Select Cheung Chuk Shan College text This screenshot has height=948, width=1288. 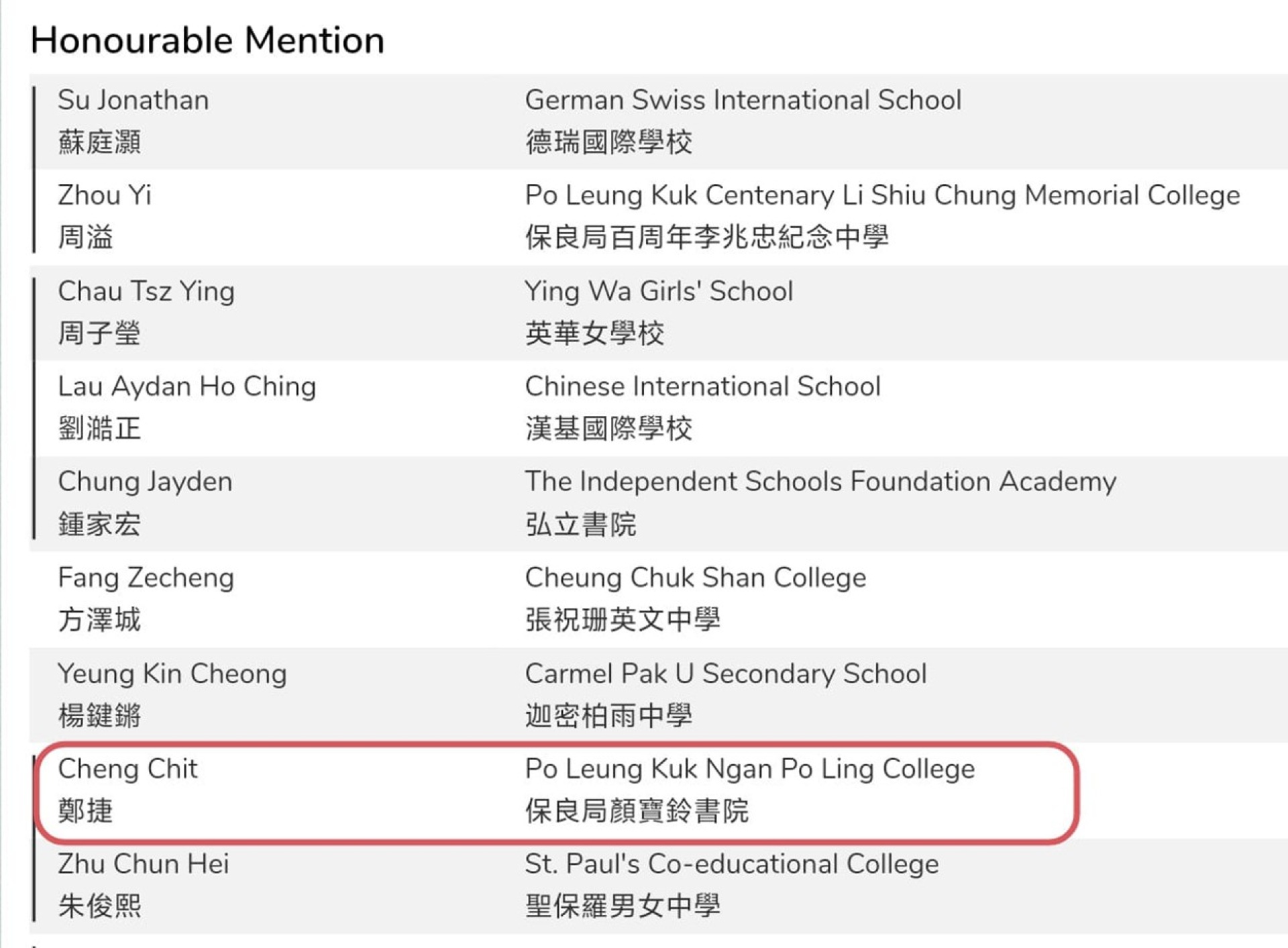(x=696, y=578)
